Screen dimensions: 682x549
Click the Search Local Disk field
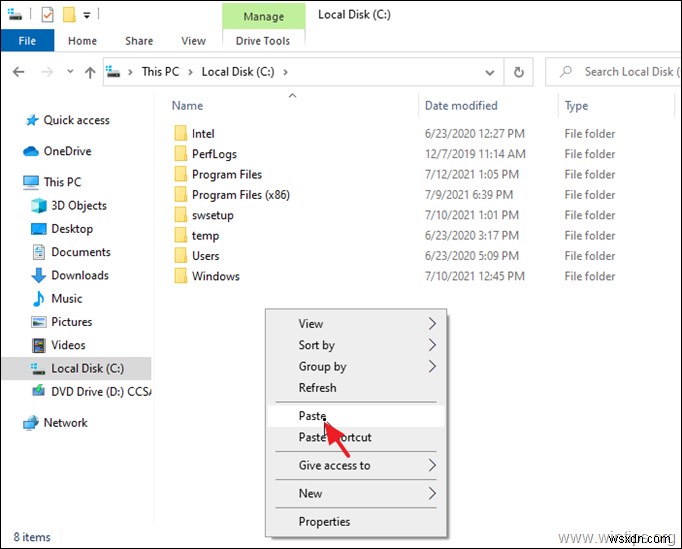[x=613, y=72]
